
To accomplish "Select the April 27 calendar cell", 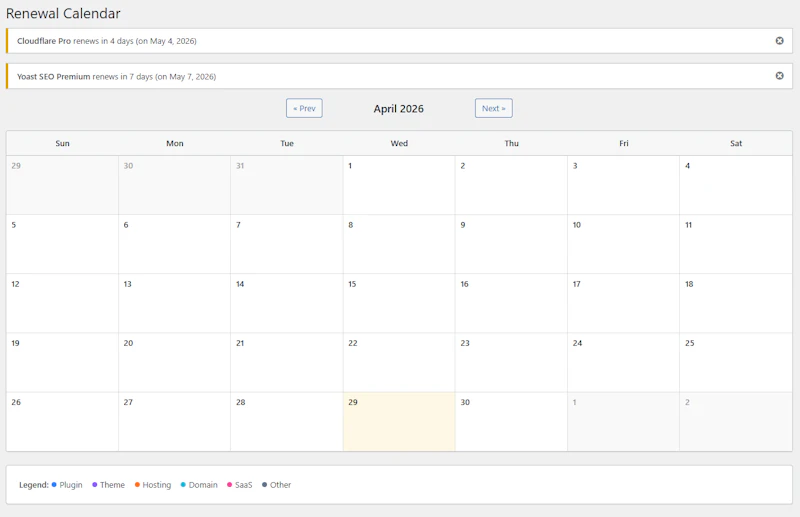I will [174, 422].
